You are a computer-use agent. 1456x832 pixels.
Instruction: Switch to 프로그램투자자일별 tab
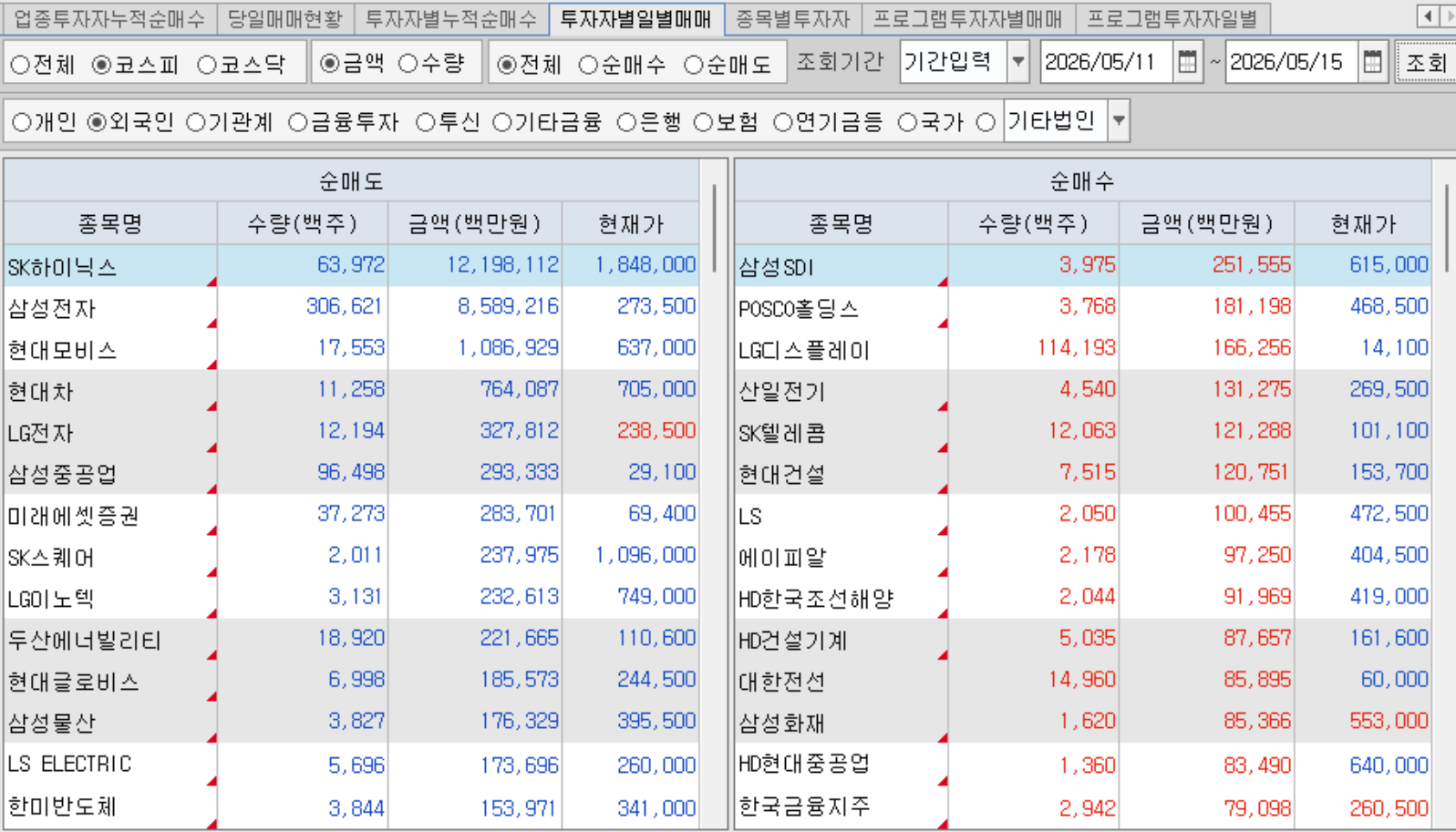click(x=1173, y=17)
